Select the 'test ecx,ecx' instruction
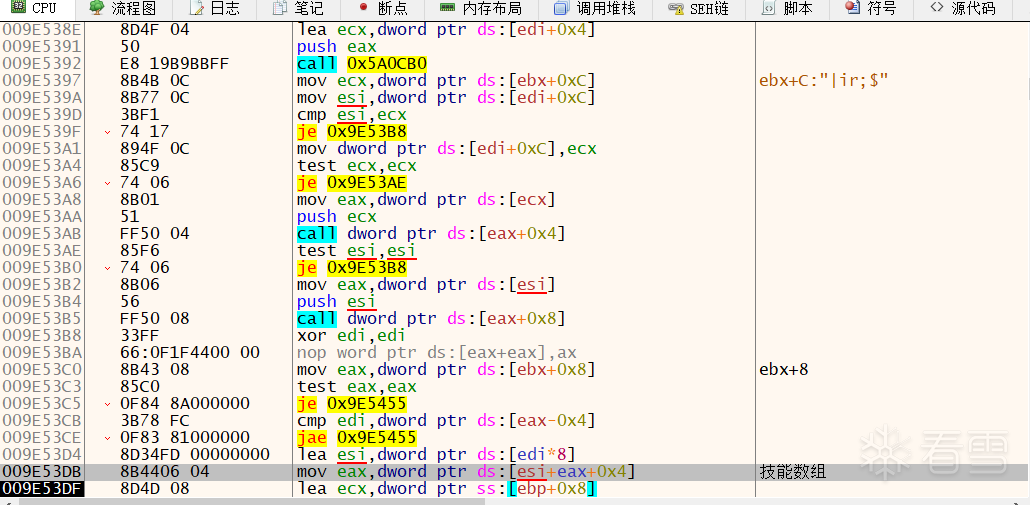The height and width of the screenshot is (505, 1030). (356, 165)
